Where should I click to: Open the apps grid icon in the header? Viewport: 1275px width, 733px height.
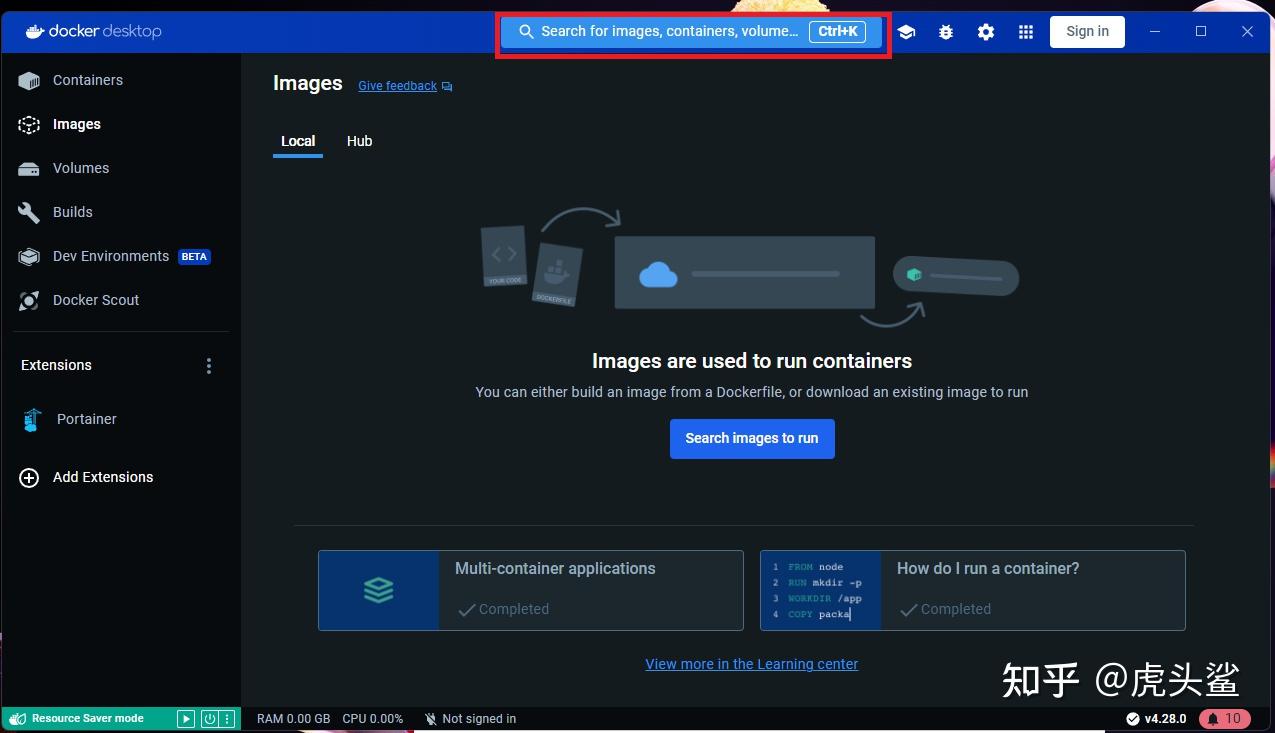[1026, 32]
